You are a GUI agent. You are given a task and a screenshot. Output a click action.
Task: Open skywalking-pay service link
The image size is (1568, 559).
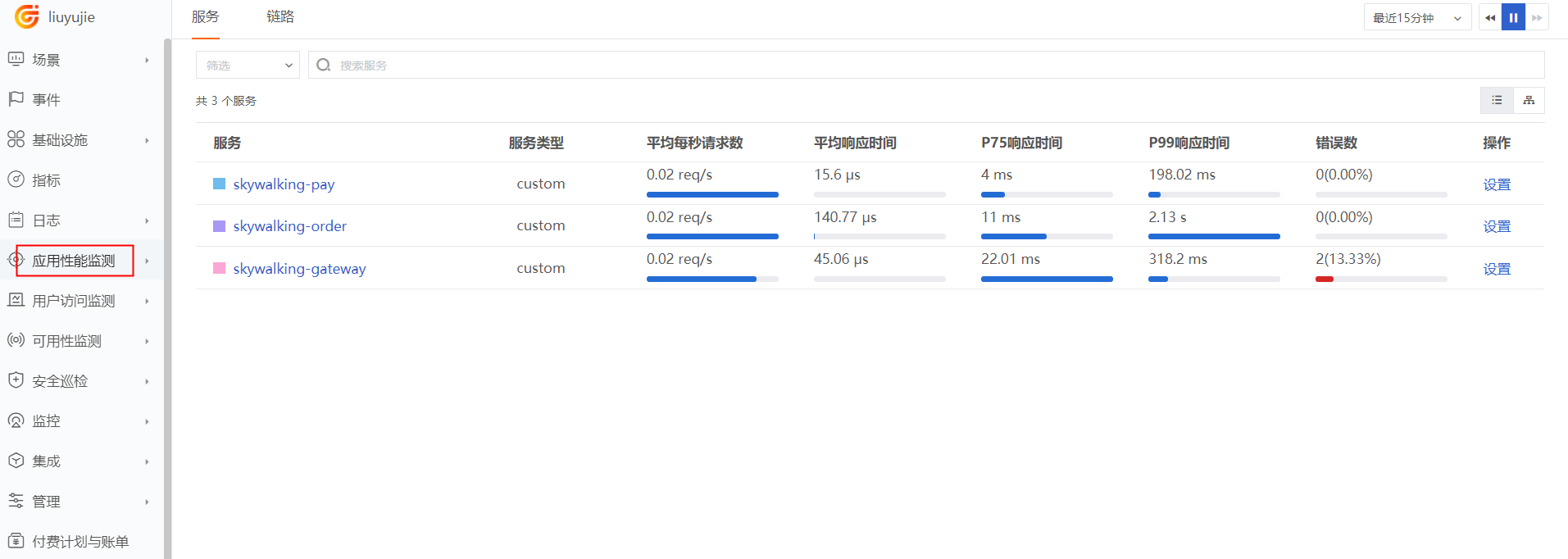pos(284,184)
